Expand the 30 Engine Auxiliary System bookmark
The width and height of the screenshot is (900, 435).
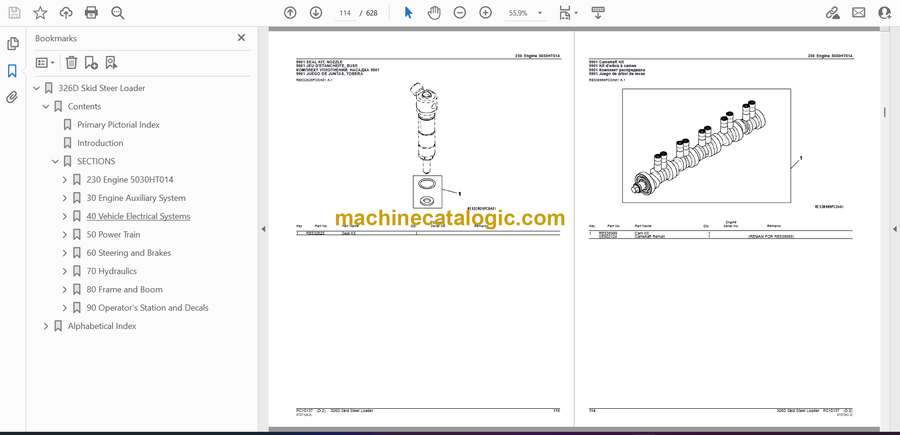tap(65, 198)
